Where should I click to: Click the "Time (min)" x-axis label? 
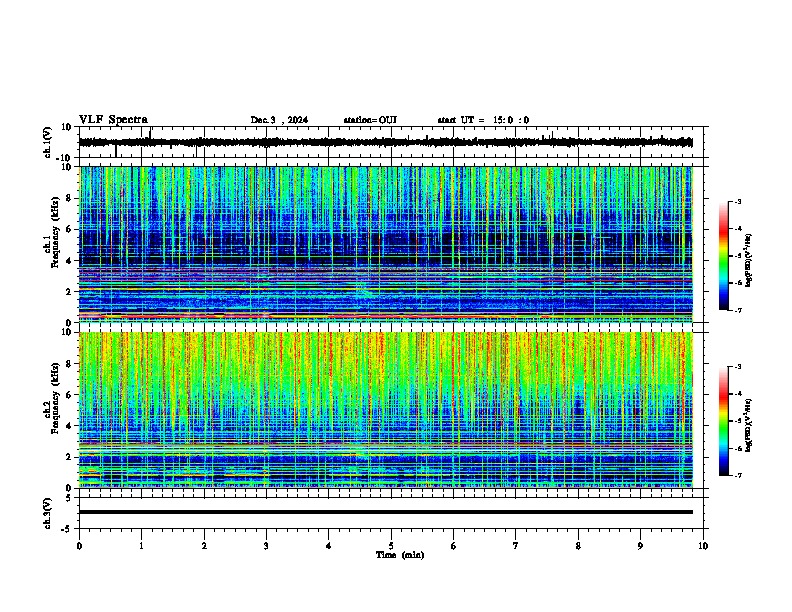(x=400, y=555)
